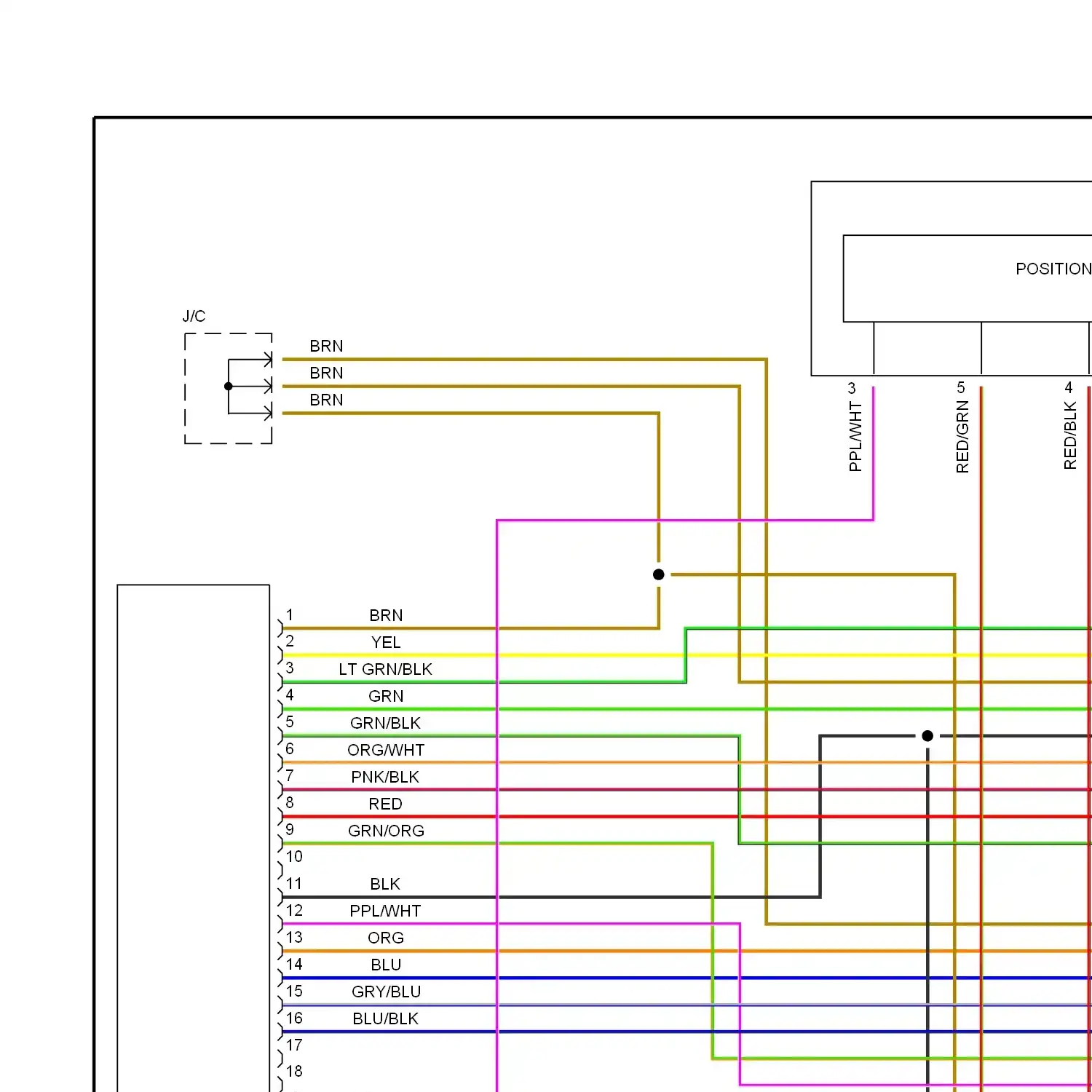Click the J/C junction connector label
The height and width of the screenshot is (1092, 1092).
[194, 316]
